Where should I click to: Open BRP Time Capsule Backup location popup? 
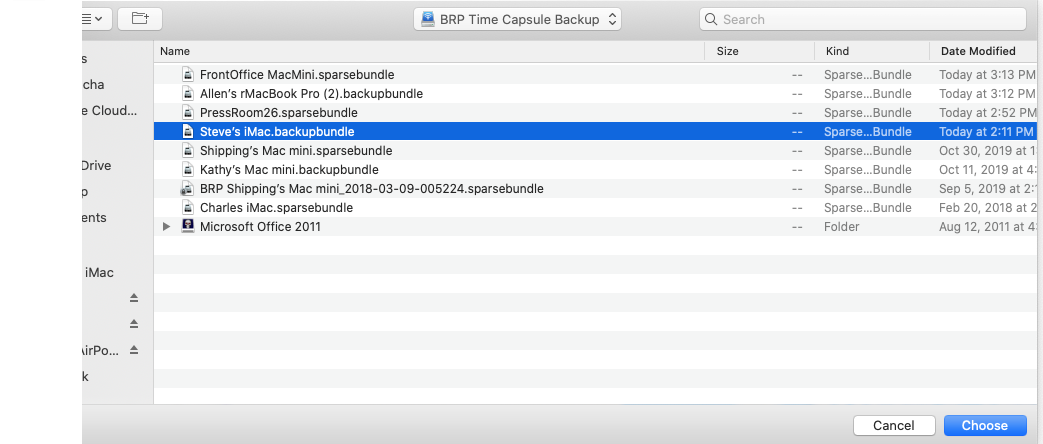[x=518, y=19]
